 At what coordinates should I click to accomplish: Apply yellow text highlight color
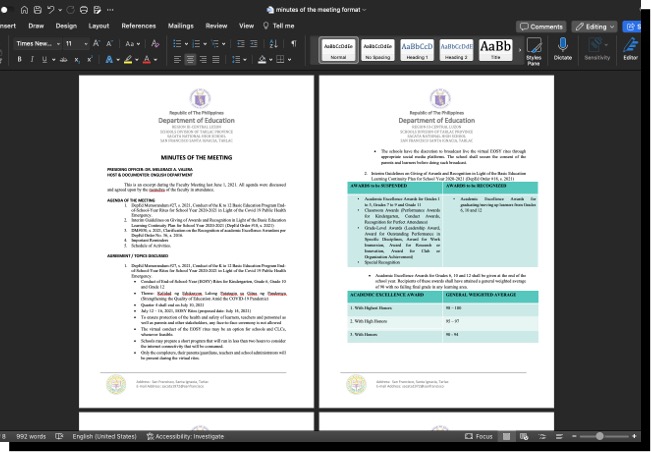[x=128, y=60]
